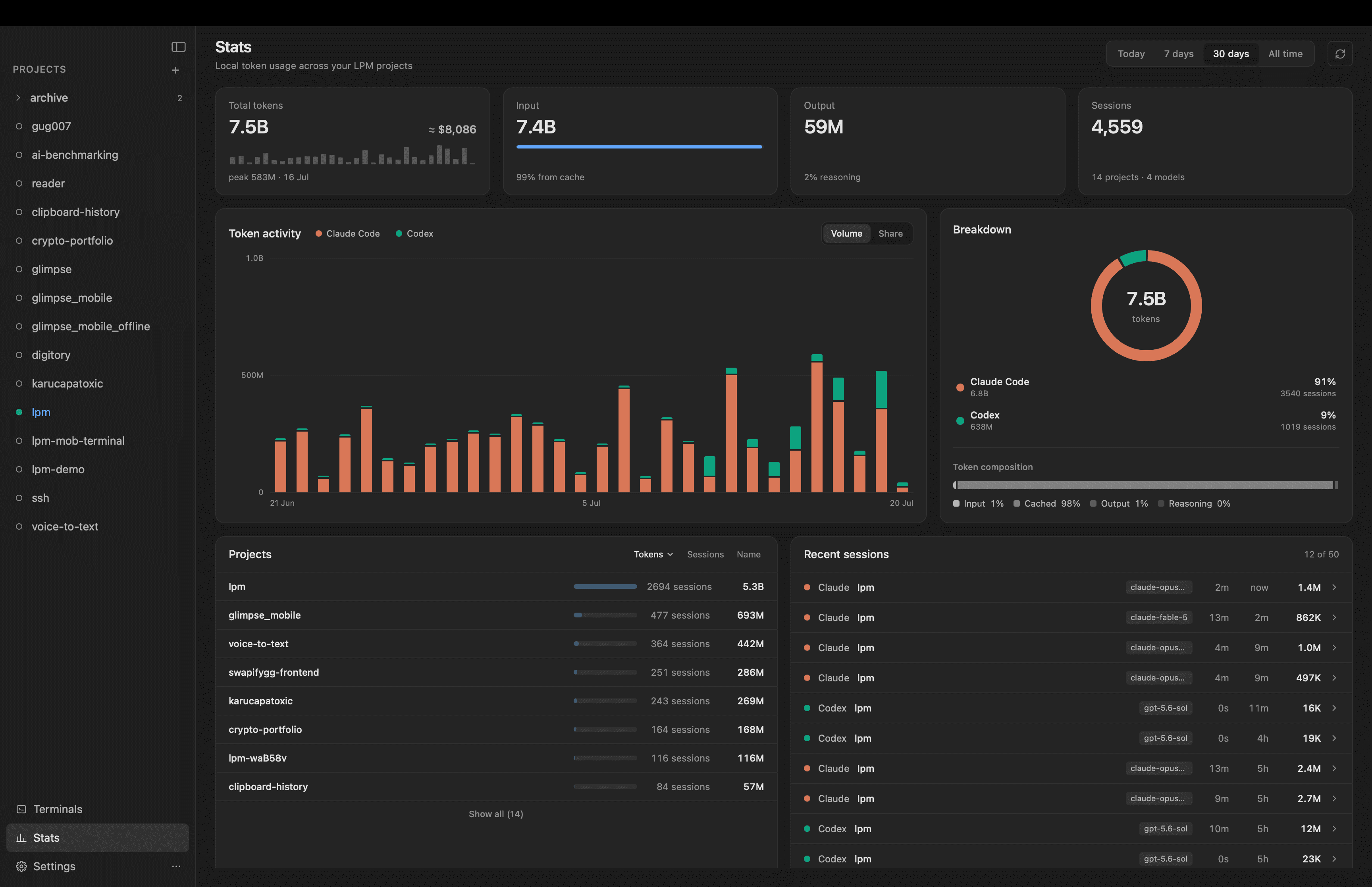Toggle the sidebar panel icon
The image size is (1372, 887).
pyautogui.click(x=179, y=47)
